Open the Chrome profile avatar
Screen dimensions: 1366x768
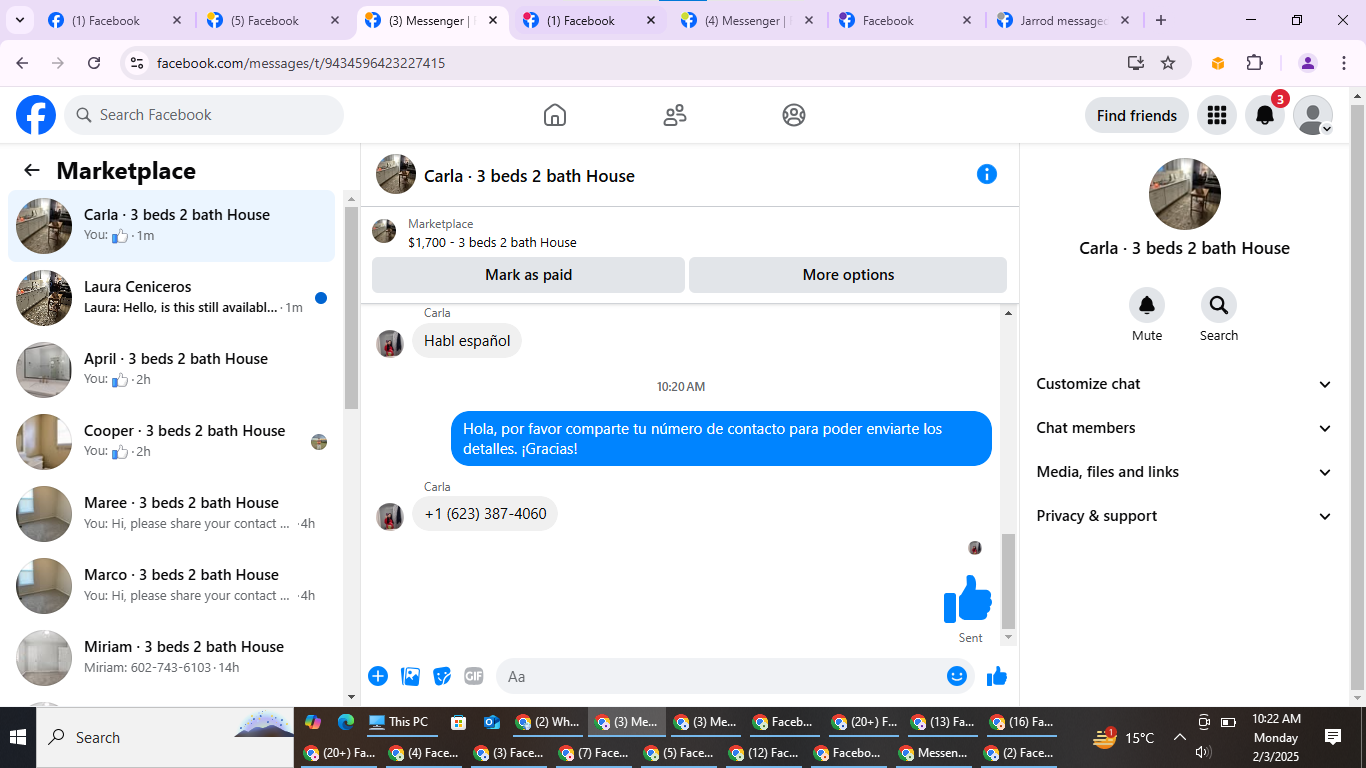click(1308, 63)
